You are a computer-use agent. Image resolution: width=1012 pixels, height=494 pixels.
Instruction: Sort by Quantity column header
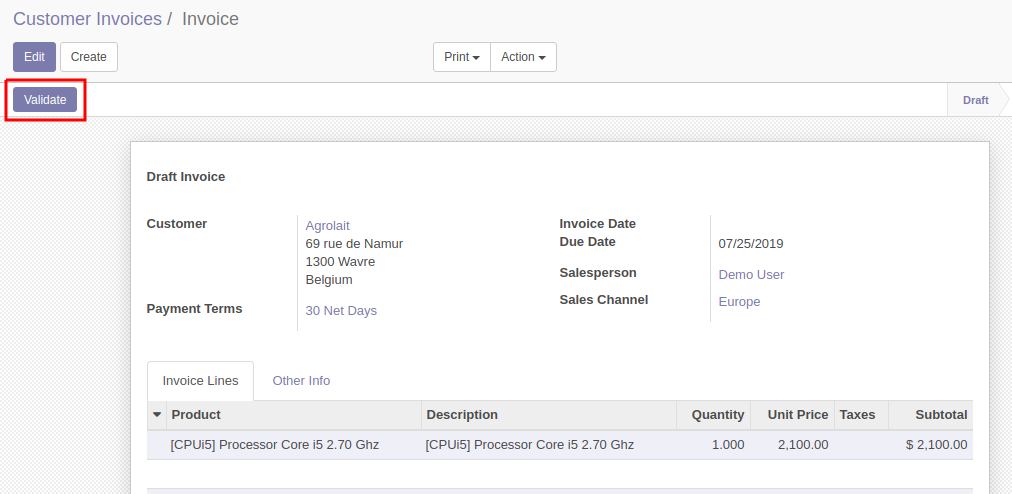(713, 415)
